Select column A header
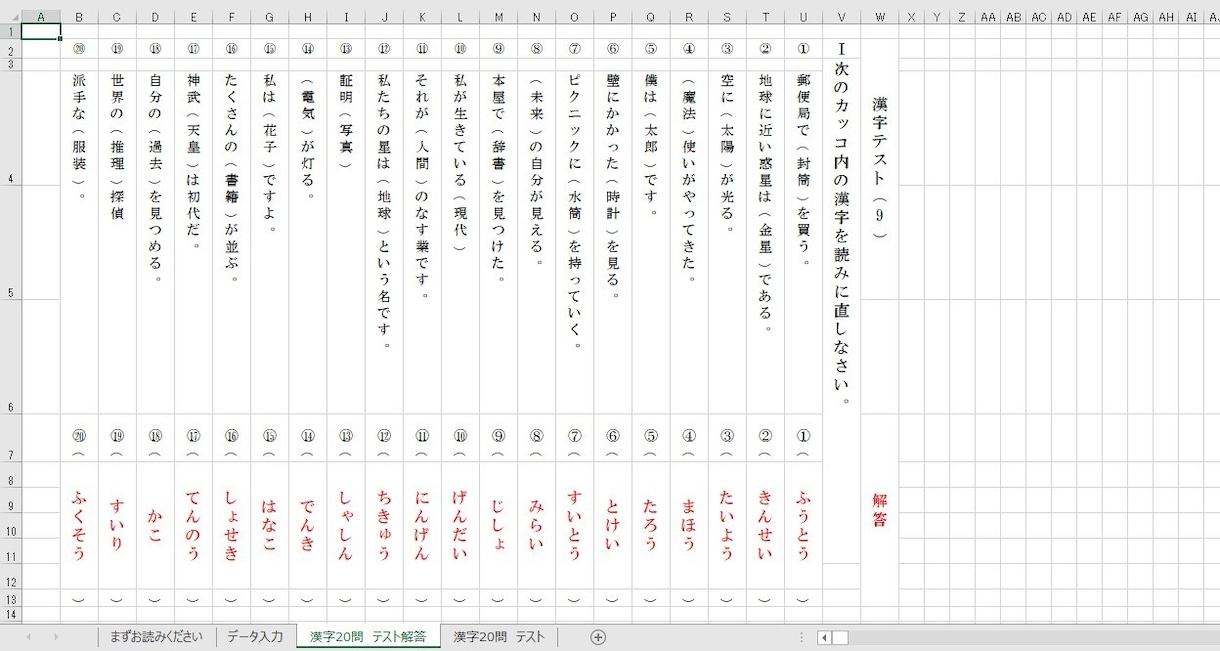The width and height of the screenshot is (1220, 651). (x=41, y=17)
